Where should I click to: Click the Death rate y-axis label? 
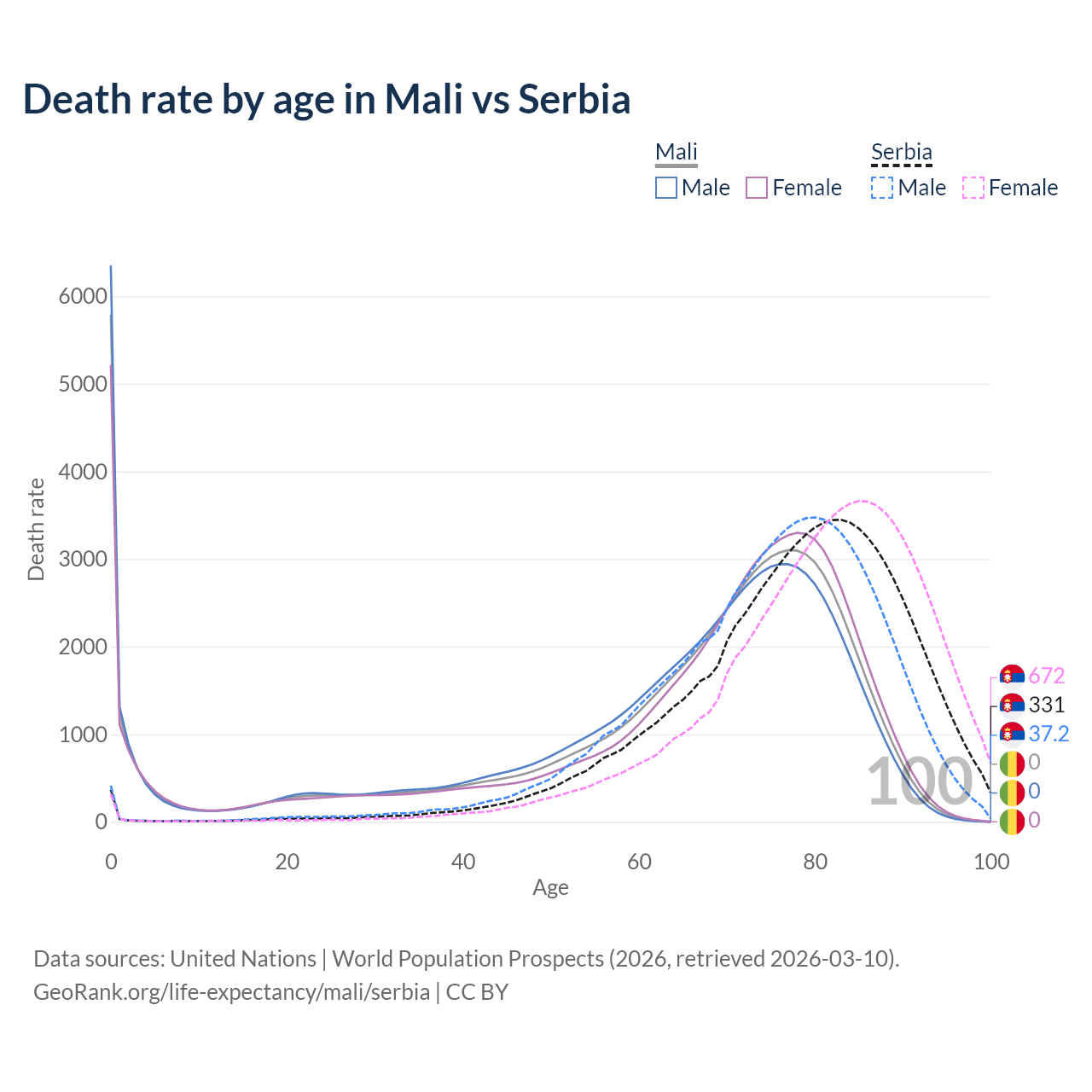pyautogui.click(x=36, y=529)
